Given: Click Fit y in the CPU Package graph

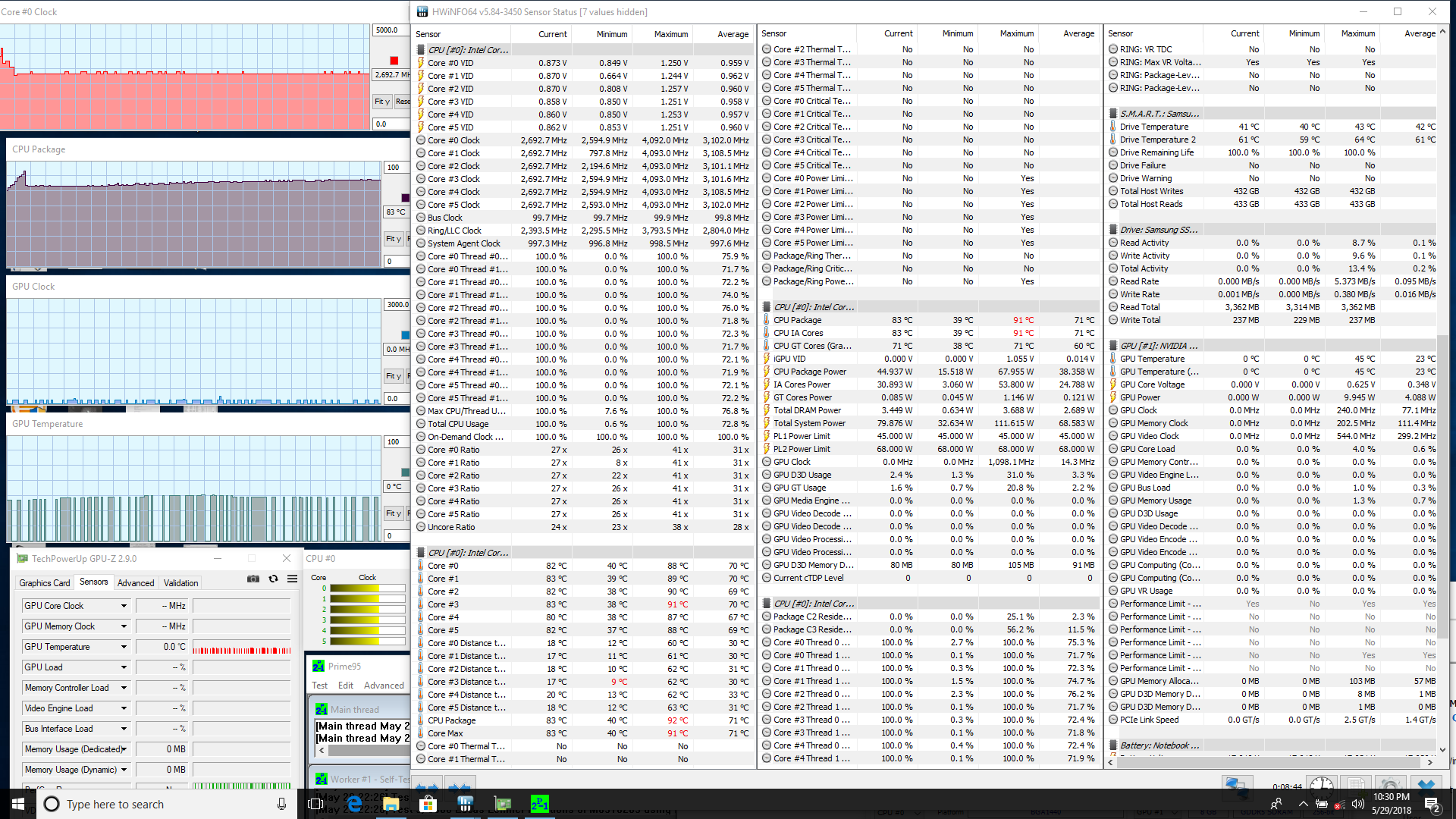Looking at the screenshot, I should (394, 239).
